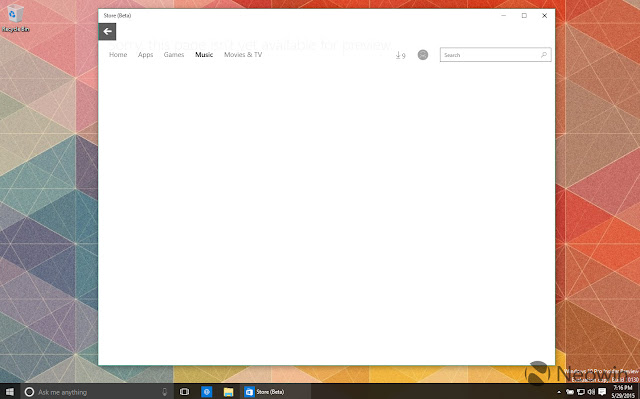Check the battery status tray icon

(x=570, y=392)
